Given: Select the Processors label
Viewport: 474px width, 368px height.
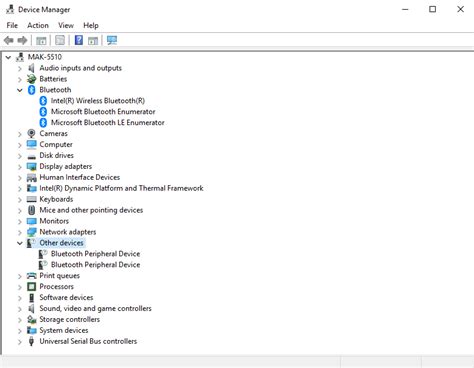Looking at the screenshot, I should 56,287.
